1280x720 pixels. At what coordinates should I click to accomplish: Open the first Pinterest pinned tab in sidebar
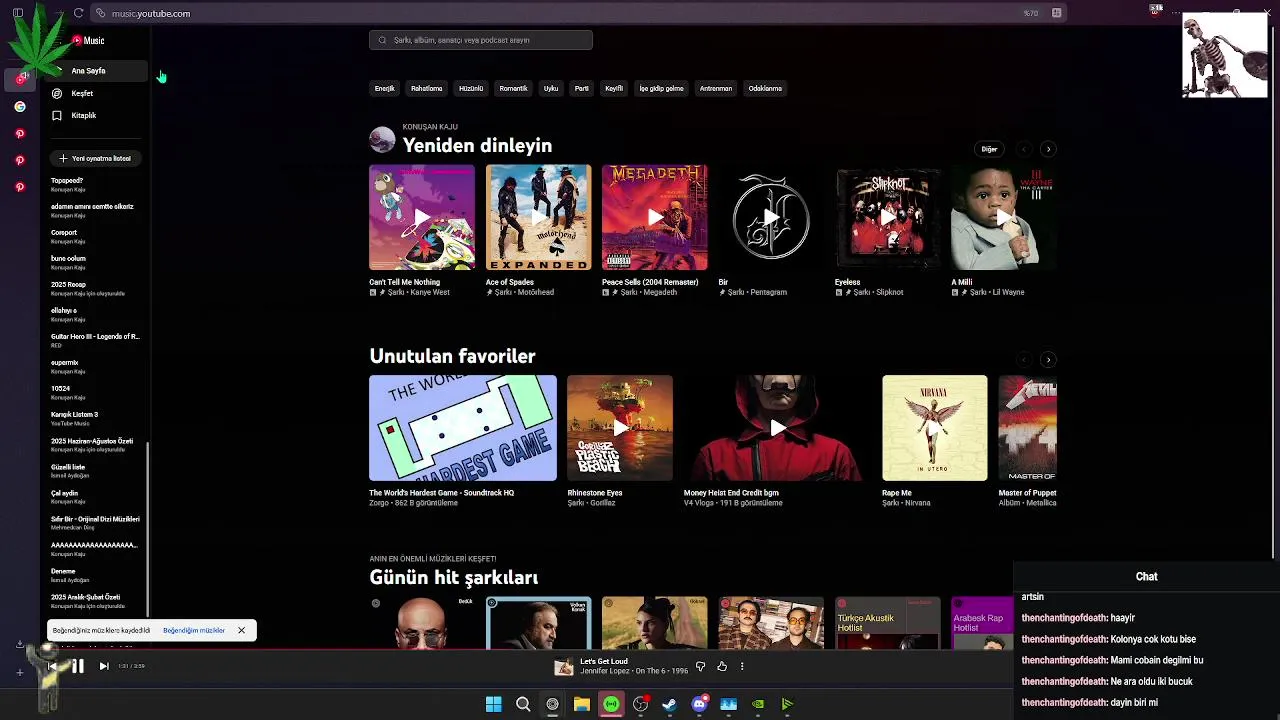pos(19,133)
